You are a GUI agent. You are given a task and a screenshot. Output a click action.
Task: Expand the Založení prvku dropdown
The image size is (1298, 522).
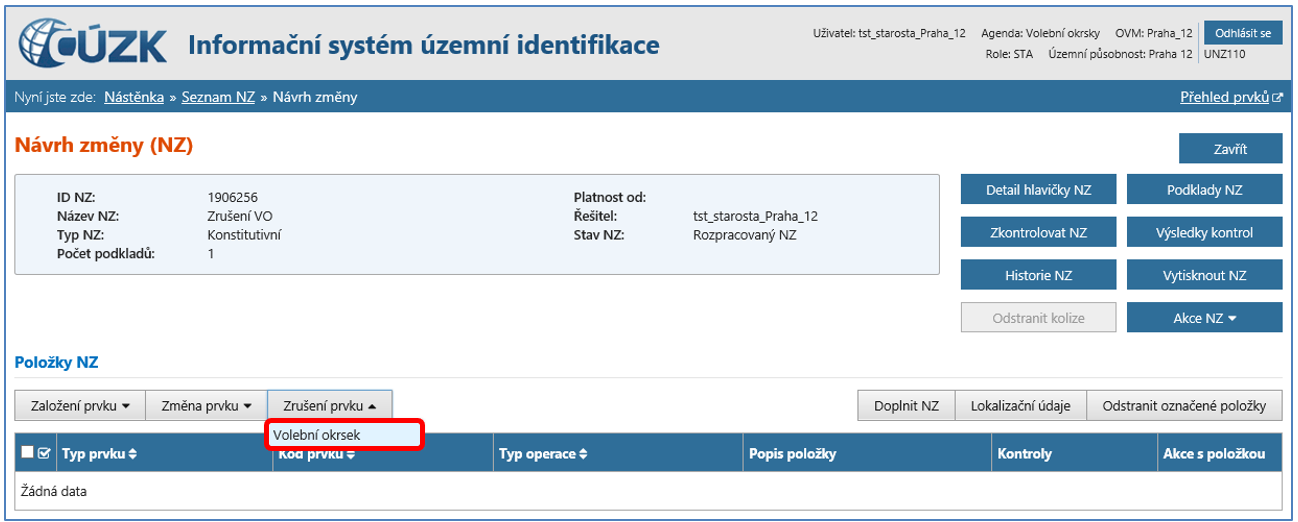pyautogui.click(x=80, y=406)
